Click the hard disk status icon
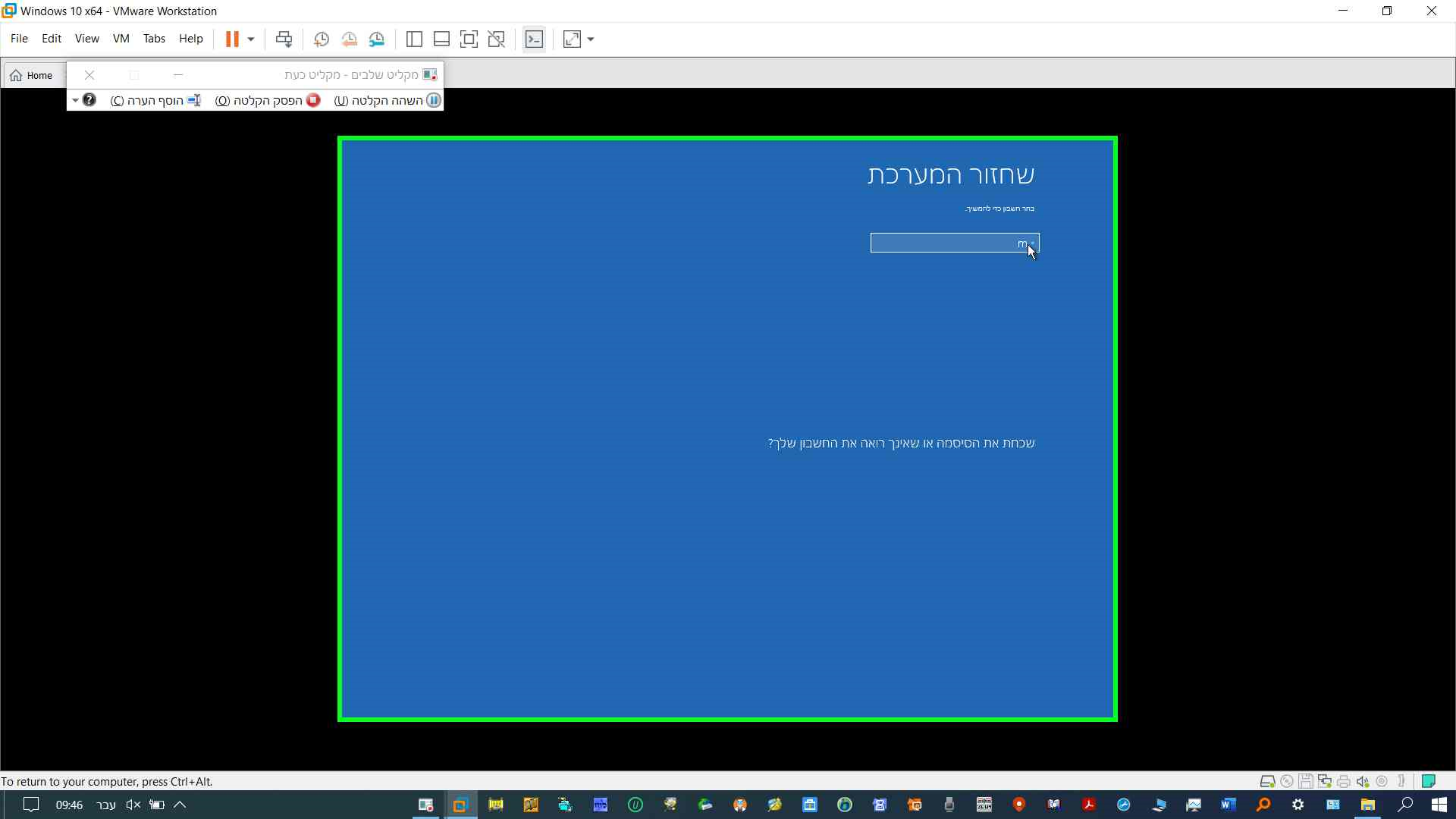Screen dimensions: 1456x819 point(1267,782)
